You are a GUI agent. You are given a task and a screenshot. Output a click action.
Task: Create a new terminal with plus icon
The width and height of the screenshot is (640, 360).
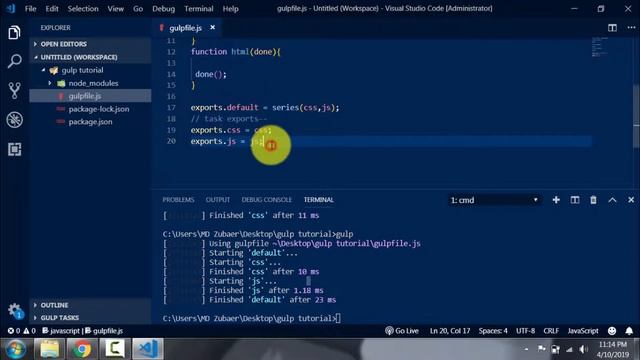click(x=556, y=200)
